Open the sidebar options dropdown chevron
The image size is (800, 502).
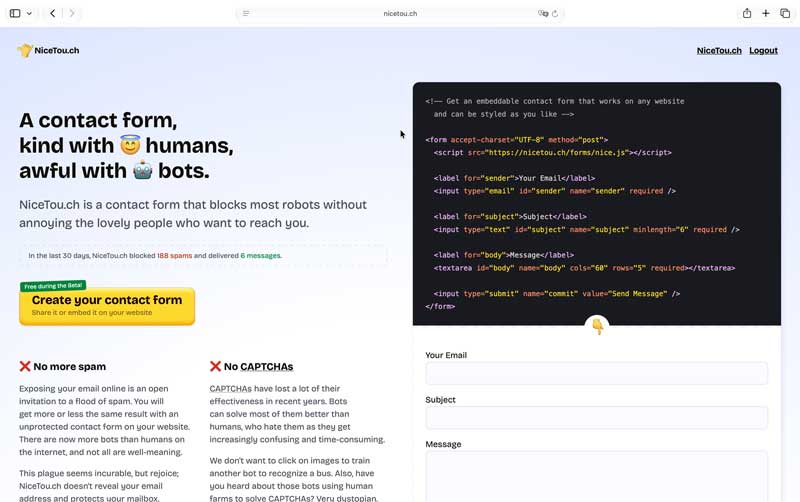click(x=29, y=13)
